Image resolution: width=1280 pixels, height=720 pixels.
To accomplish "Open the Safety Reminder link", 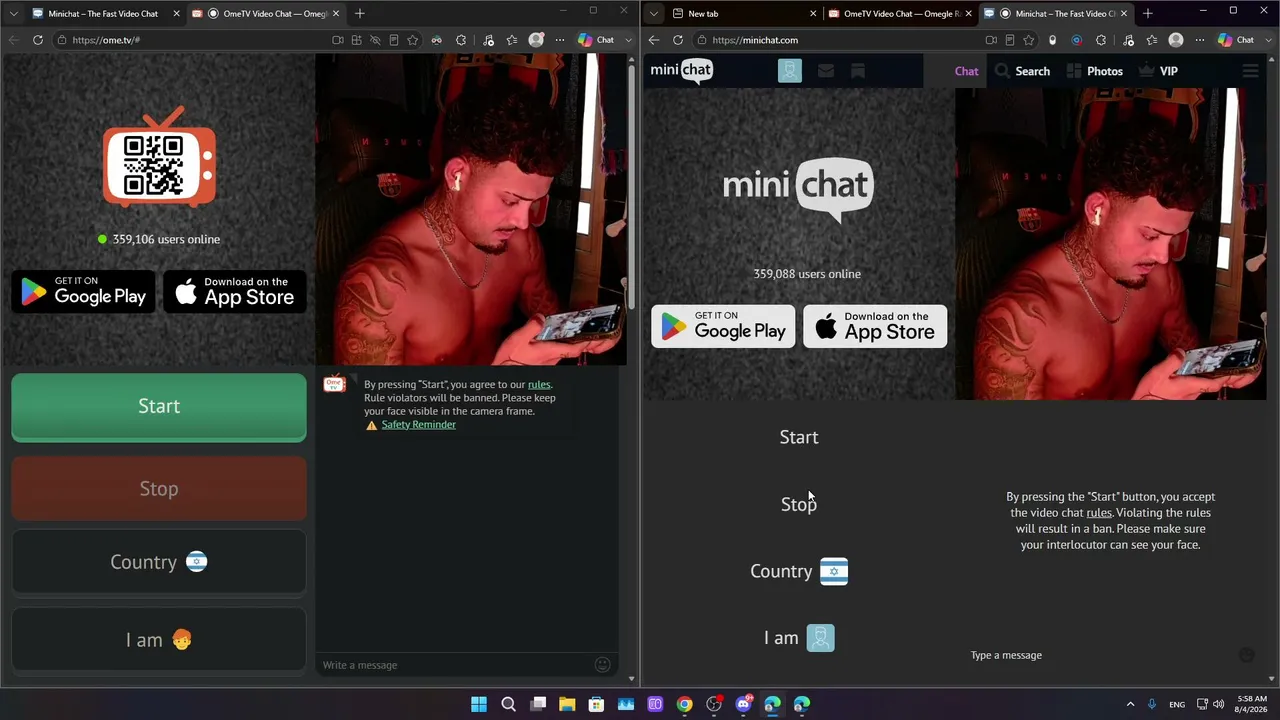I will click(x=418, y=424).
